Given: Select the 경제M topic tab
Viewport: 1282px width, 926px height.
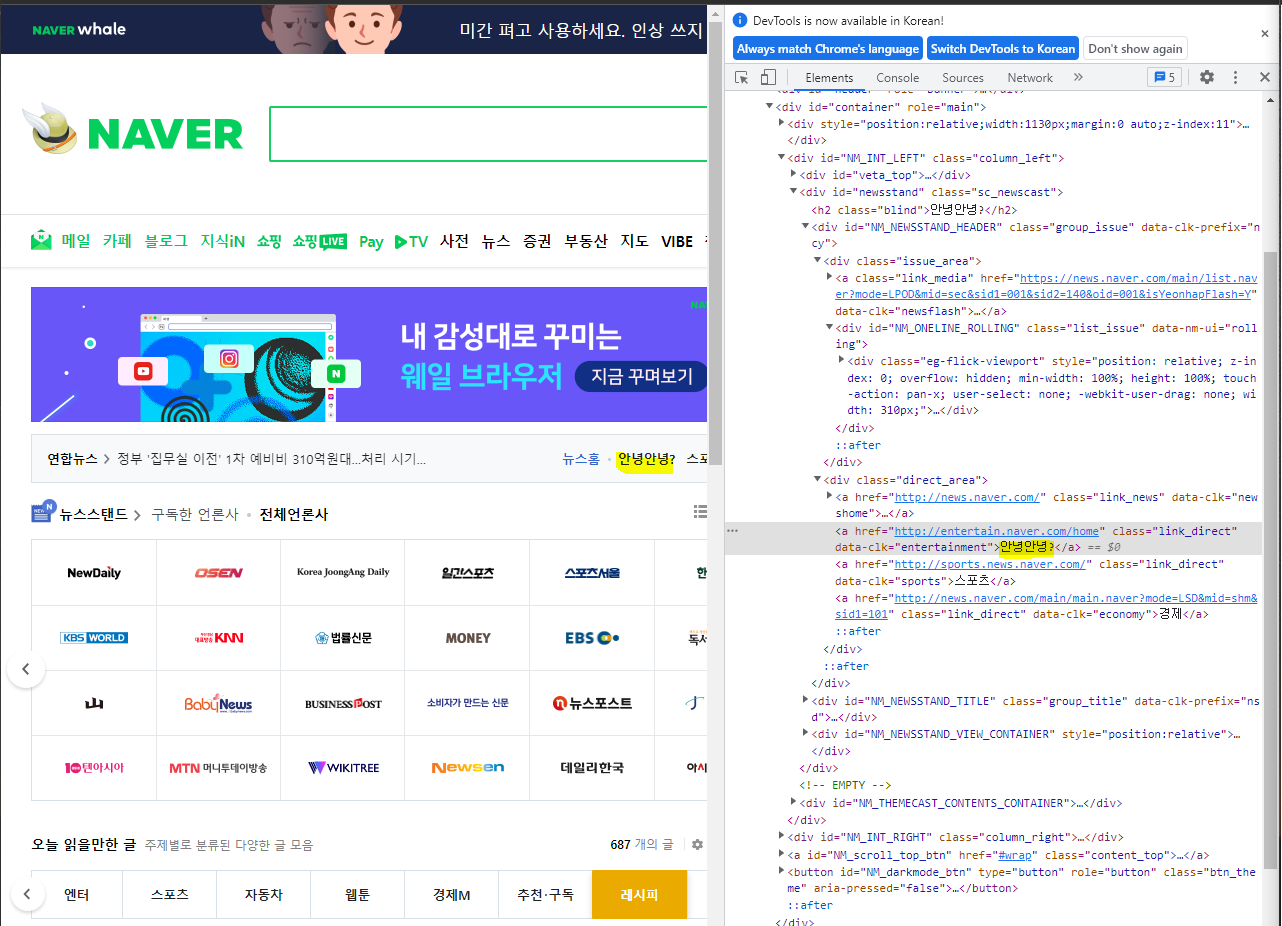Looking at the screenshot, I should [451, 894].
